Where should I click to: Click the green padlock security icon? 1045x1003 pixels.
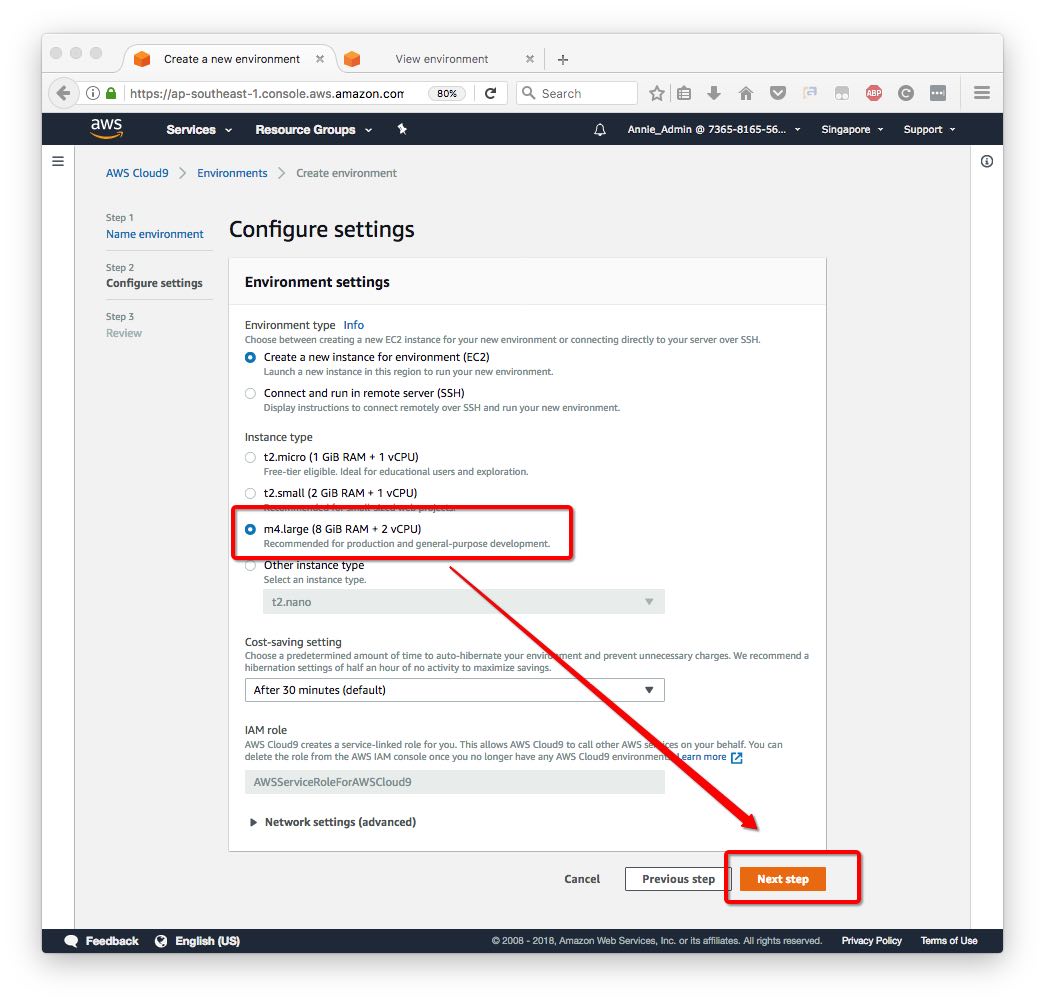[x=111, y=93]
